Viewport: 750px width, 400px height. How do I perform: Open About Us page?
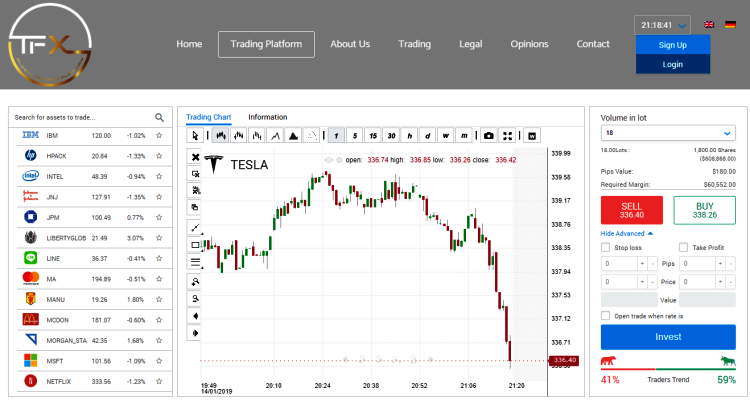click(350, 44)
